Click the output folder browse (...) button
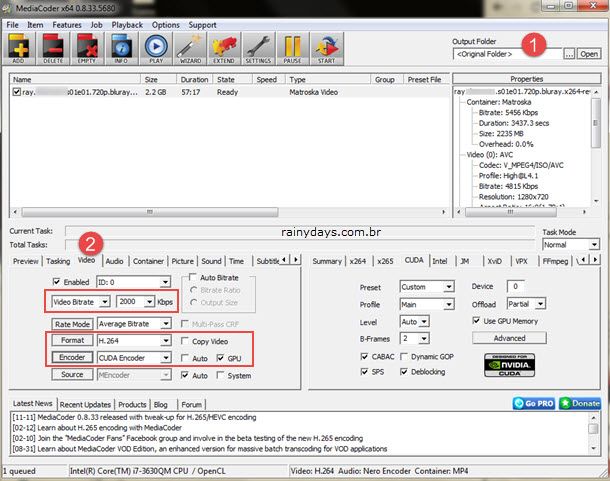 (x=569, y=54)
